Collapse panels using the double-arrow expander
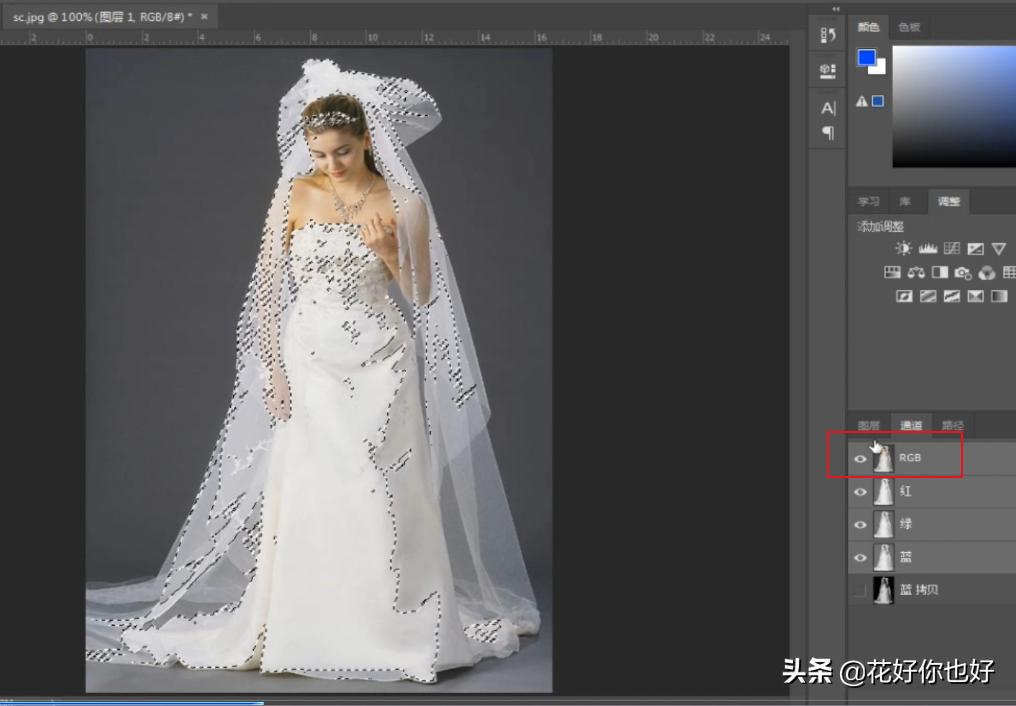This screenshot has height=706, width=1016. [x=834, y=8]
